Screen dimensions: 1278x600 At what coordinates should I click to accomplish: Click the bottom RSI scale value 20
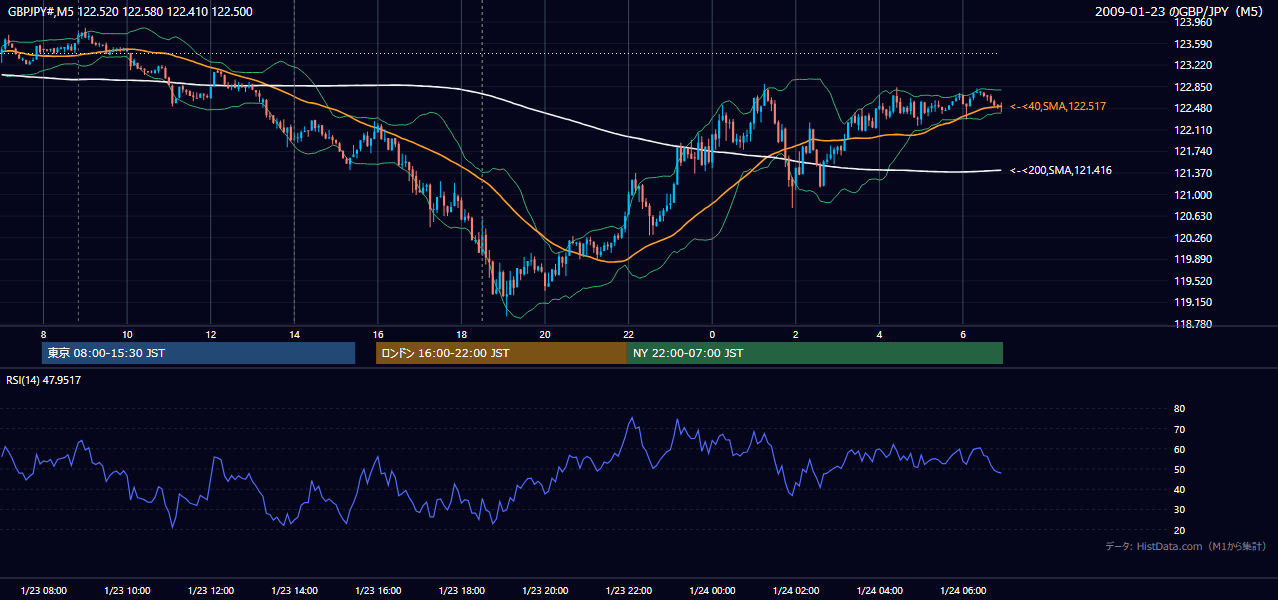[x=1180, y=530]
